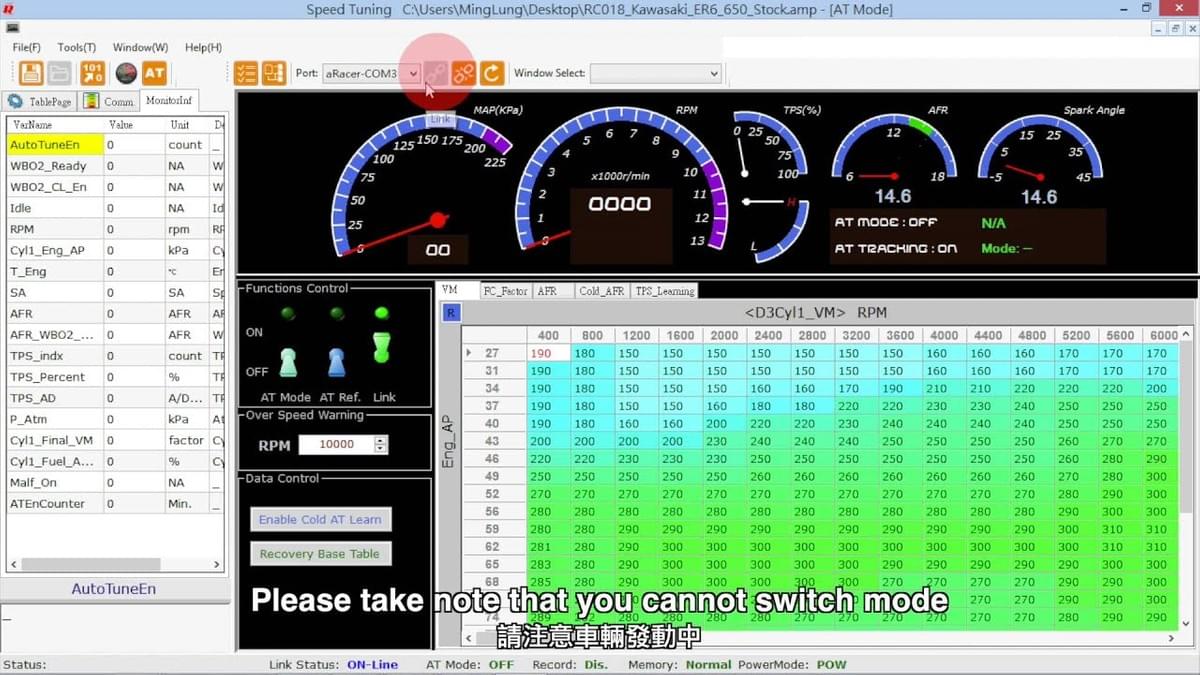Click the 281 cell in row 62
Screen dimensions: 1200x675
pyautogui.click(x=548, y=547)
